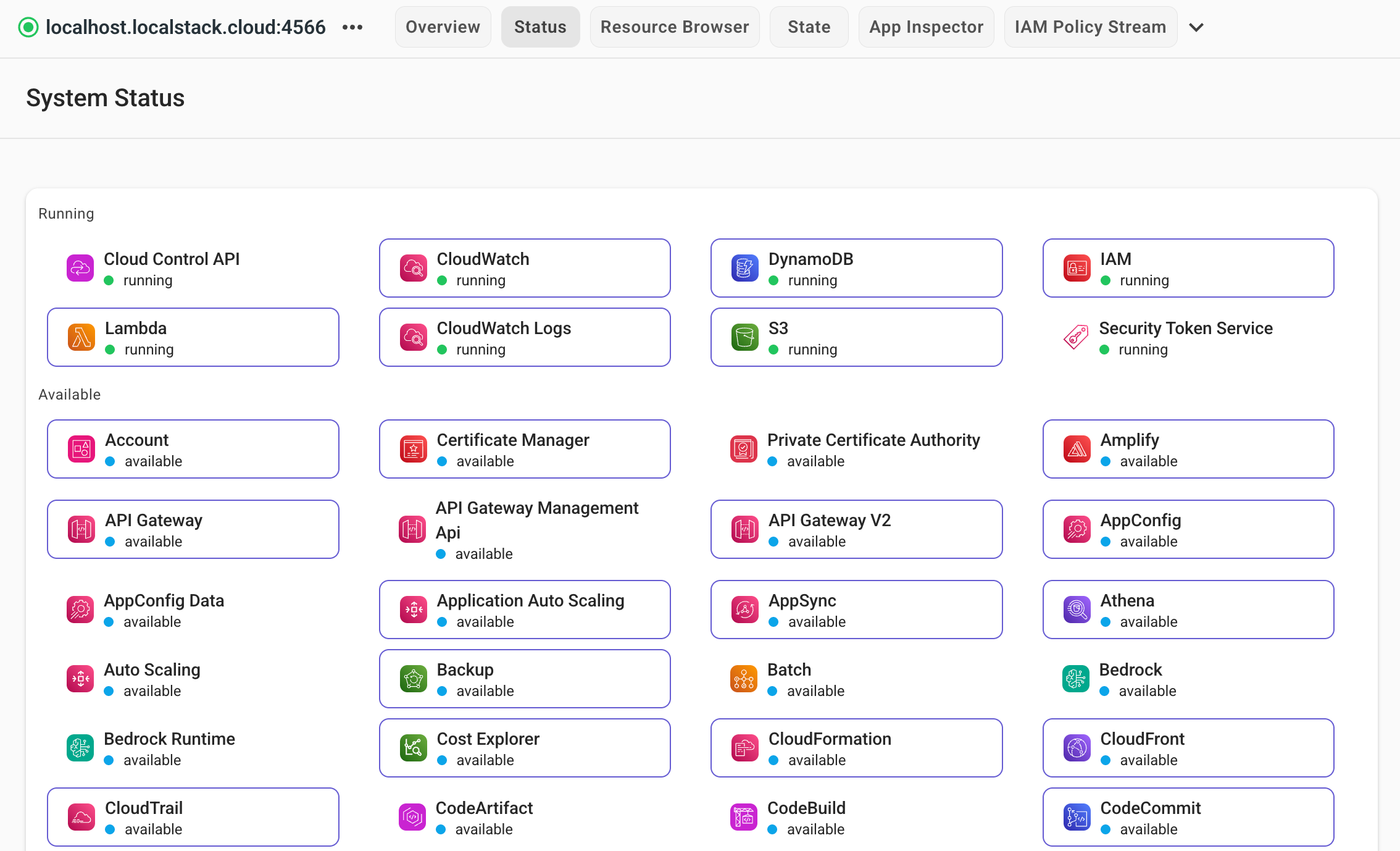Click the Cloud Control API service icon
1400x851 pixels.
tap(80, 268)
